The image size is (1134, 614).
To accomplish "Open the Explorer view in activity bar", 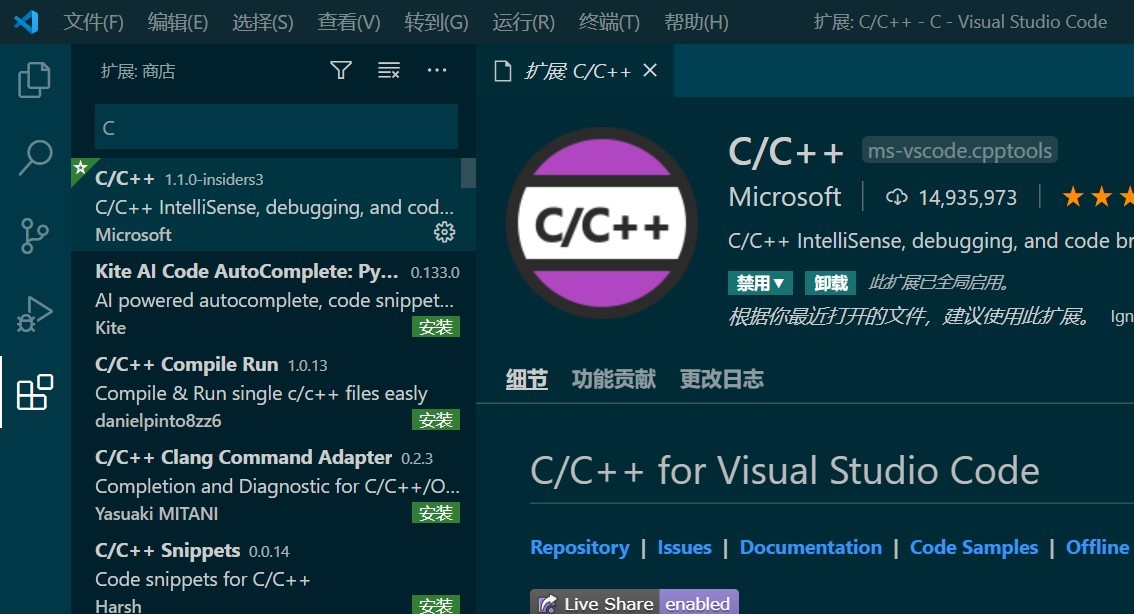I will (34, 80).
